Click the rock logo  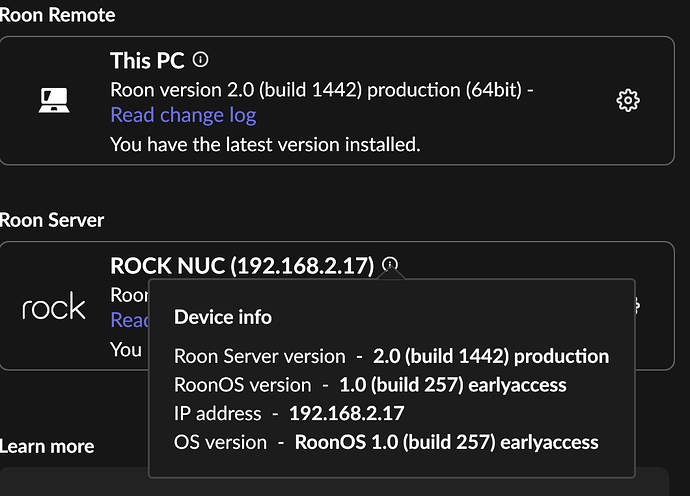[54, 306]
